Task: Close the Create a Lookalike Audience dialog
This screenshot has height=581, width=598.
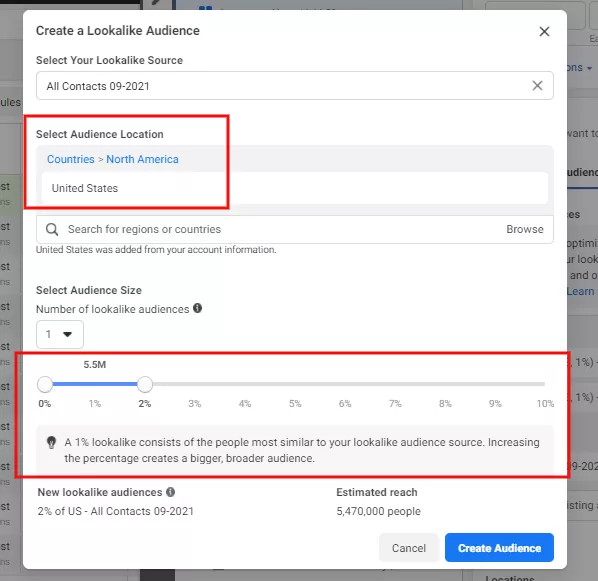Action: click(544, 31)
